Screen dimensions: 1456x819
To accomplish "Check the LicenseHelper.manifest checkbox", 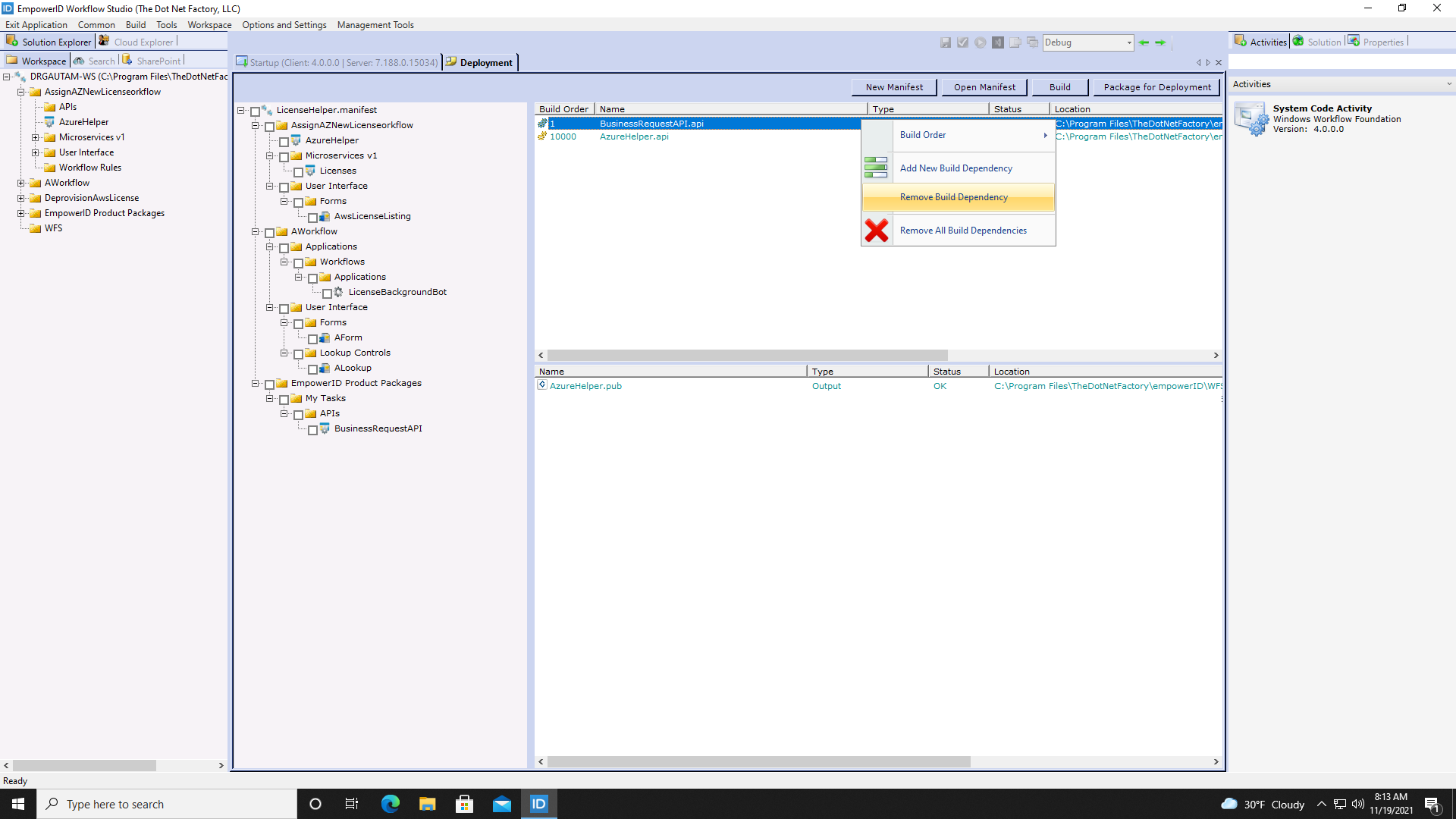I will tap(256, 110).
